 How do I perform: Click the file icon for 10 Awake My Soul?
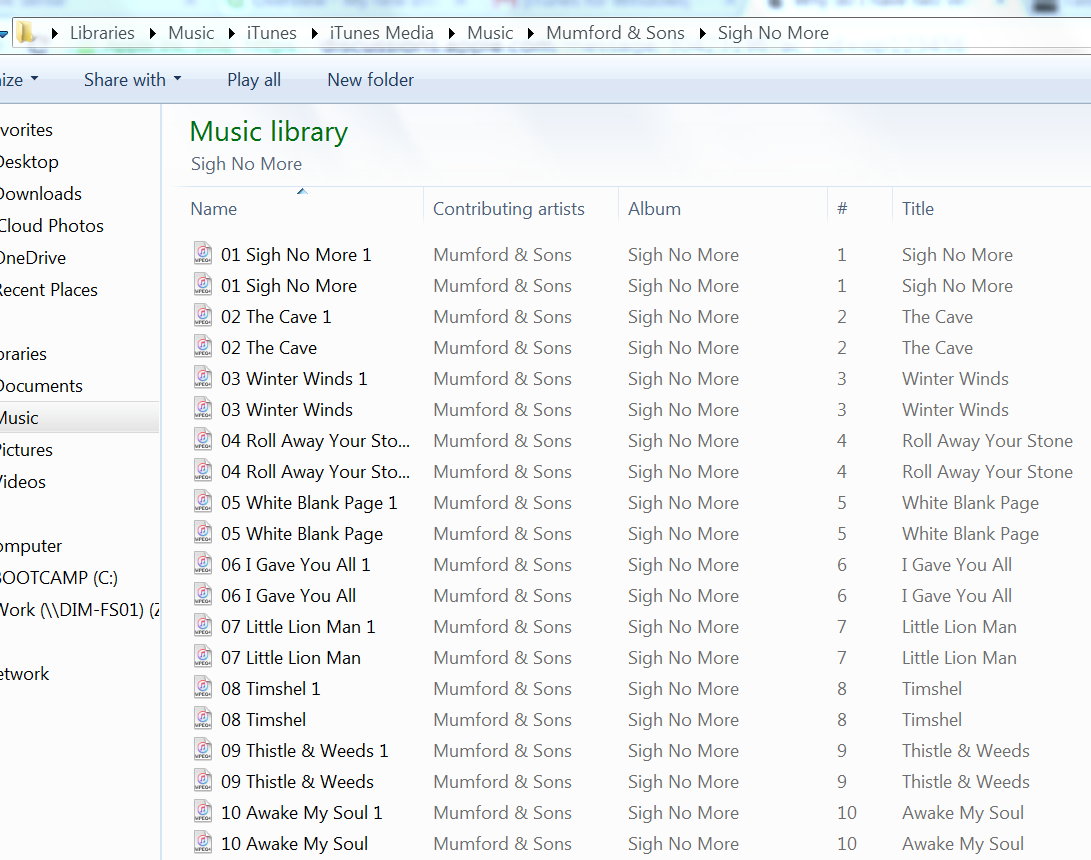202,843
